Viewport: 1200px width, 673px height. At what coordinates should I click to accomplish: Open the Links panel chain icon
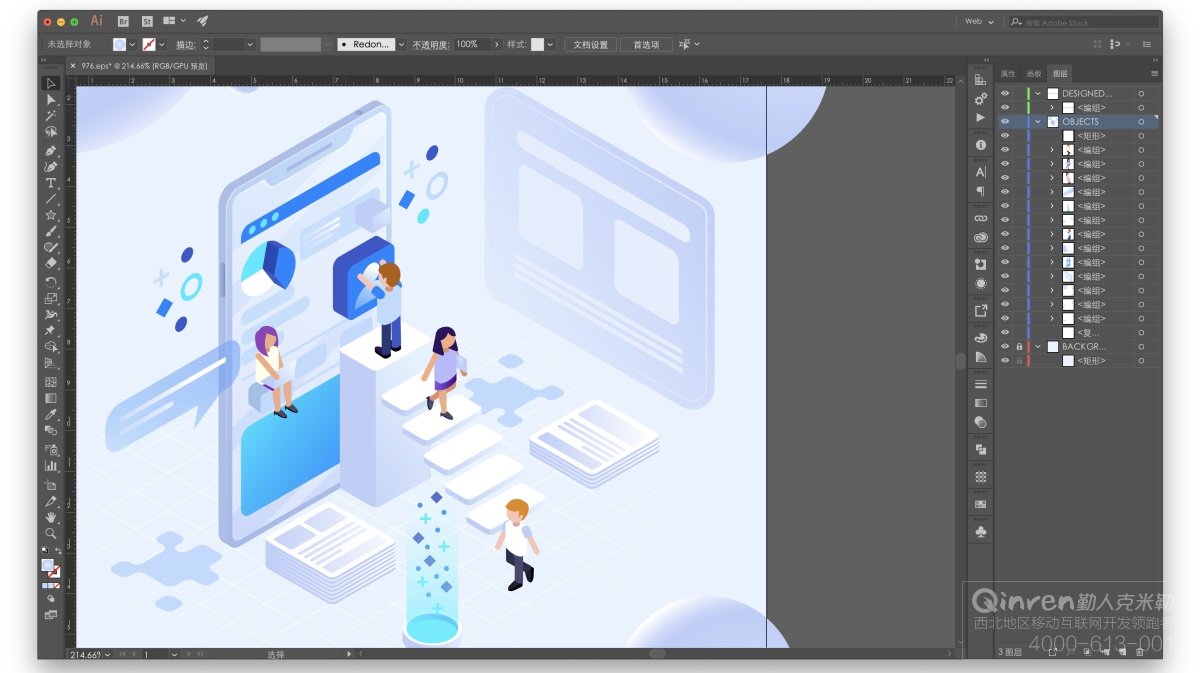click(x=981, y=218)
